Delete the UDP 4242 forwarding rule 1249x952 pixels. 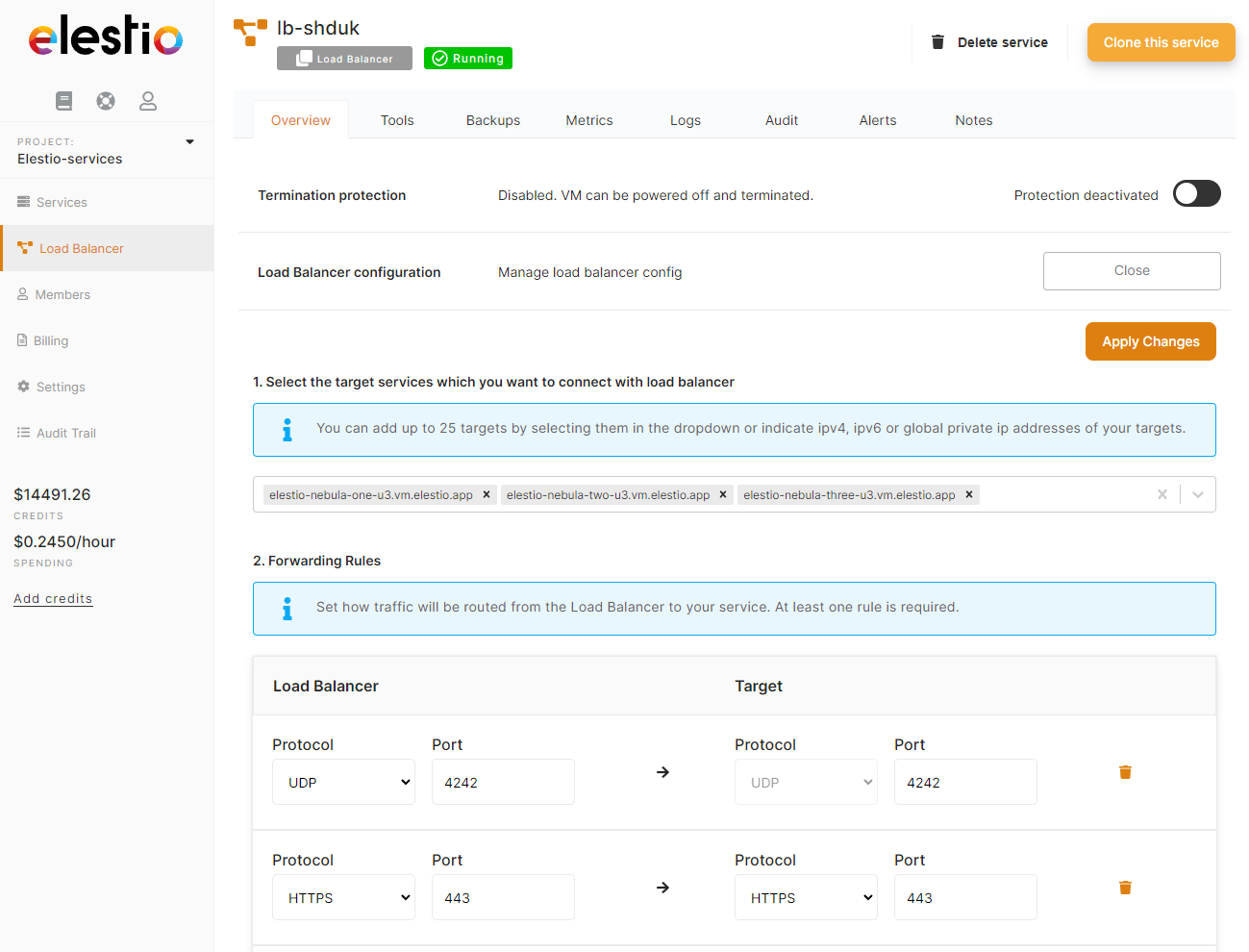(x=1125, y=772)
